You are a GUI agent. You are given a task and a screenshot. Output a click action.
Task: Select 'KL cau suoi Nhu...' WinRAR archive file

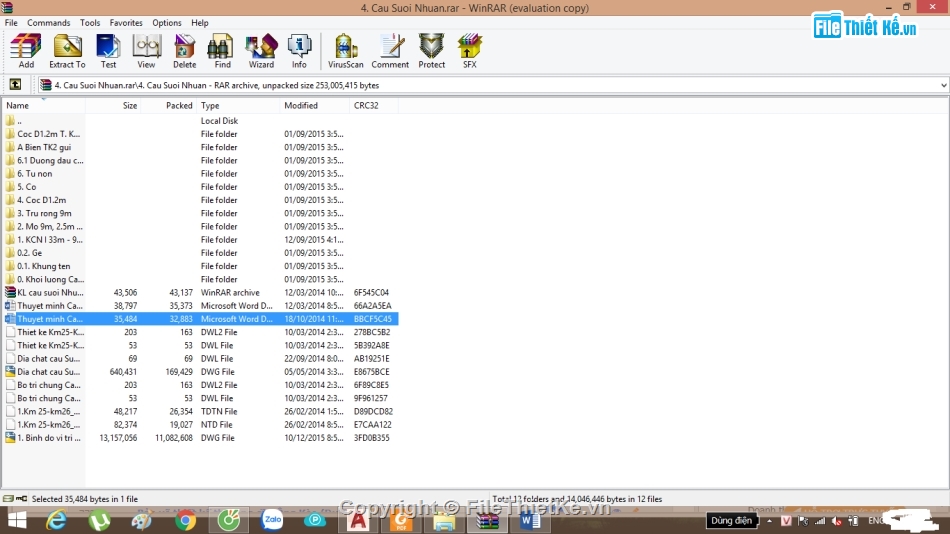click(201, 293)
